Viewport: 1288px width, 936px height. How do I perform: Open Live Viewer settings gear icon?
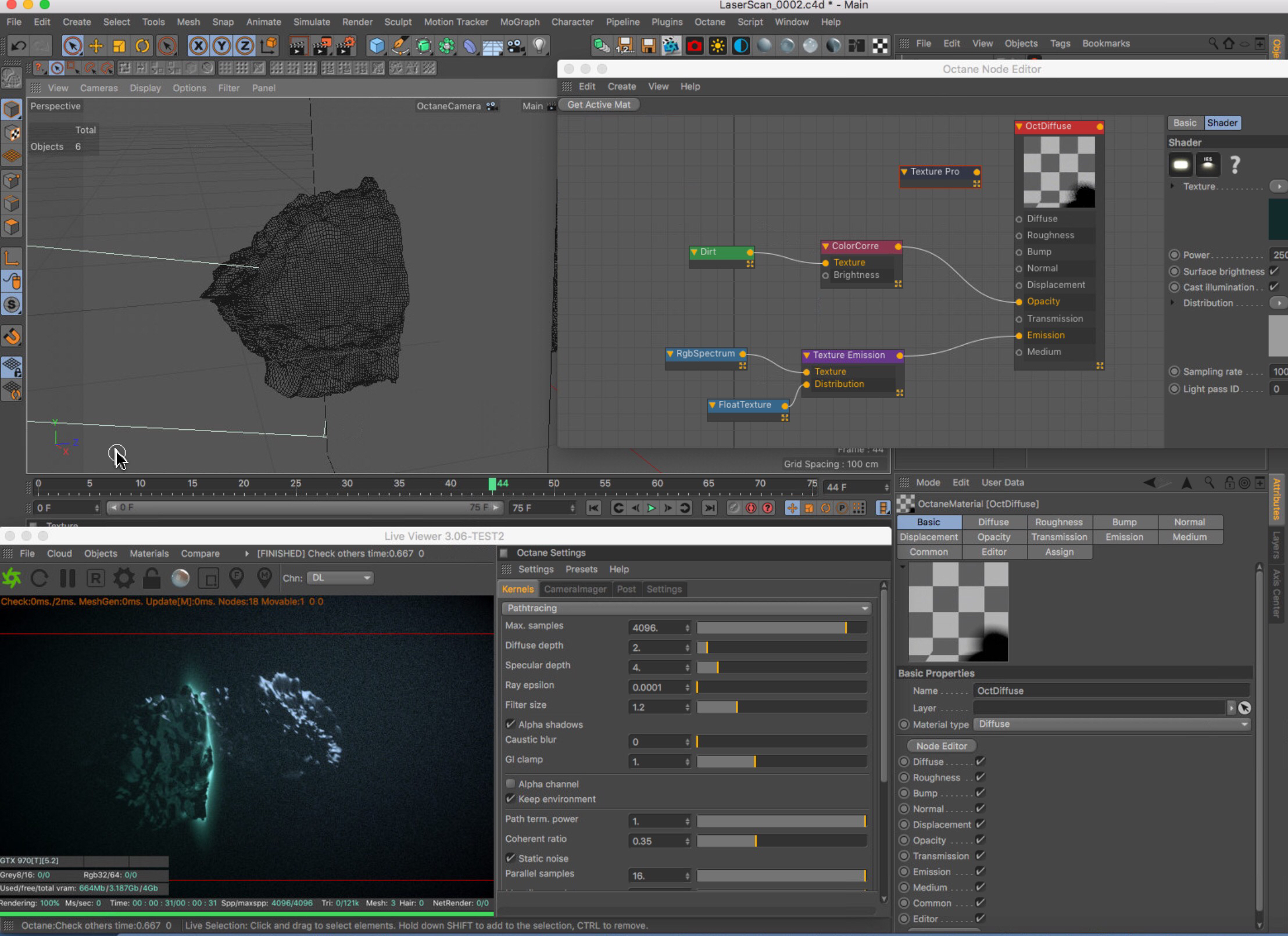[x=123, y=578]
